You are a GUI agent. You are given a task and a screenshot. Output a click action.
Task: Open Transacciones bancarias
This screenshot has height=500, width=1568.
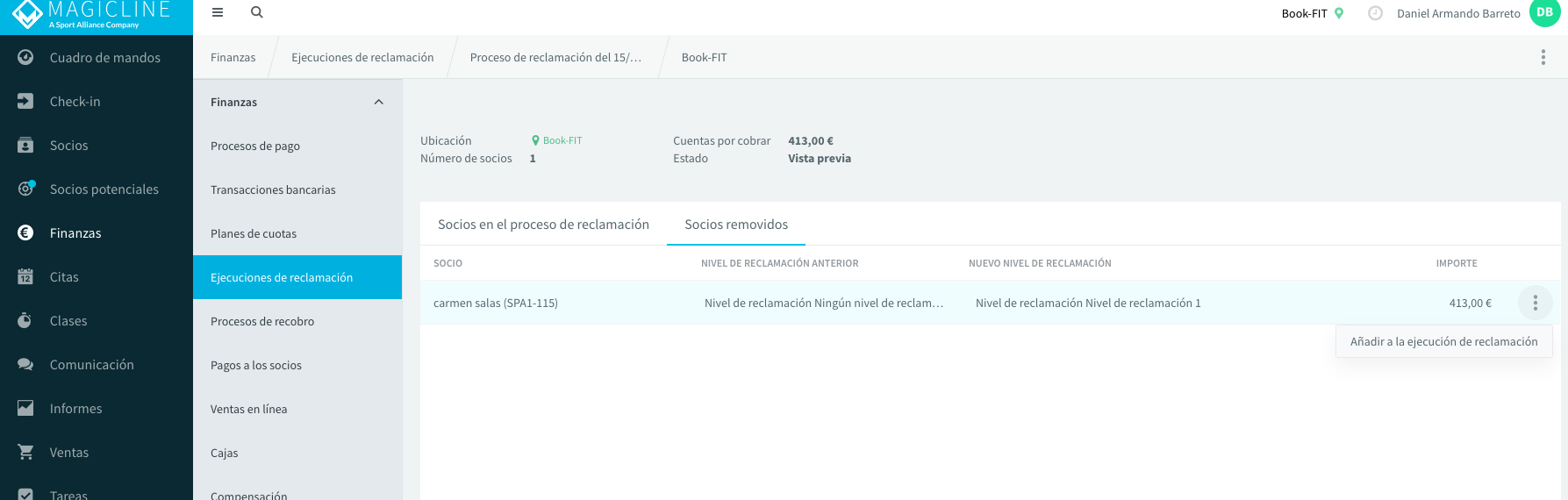tap(297, 189)
